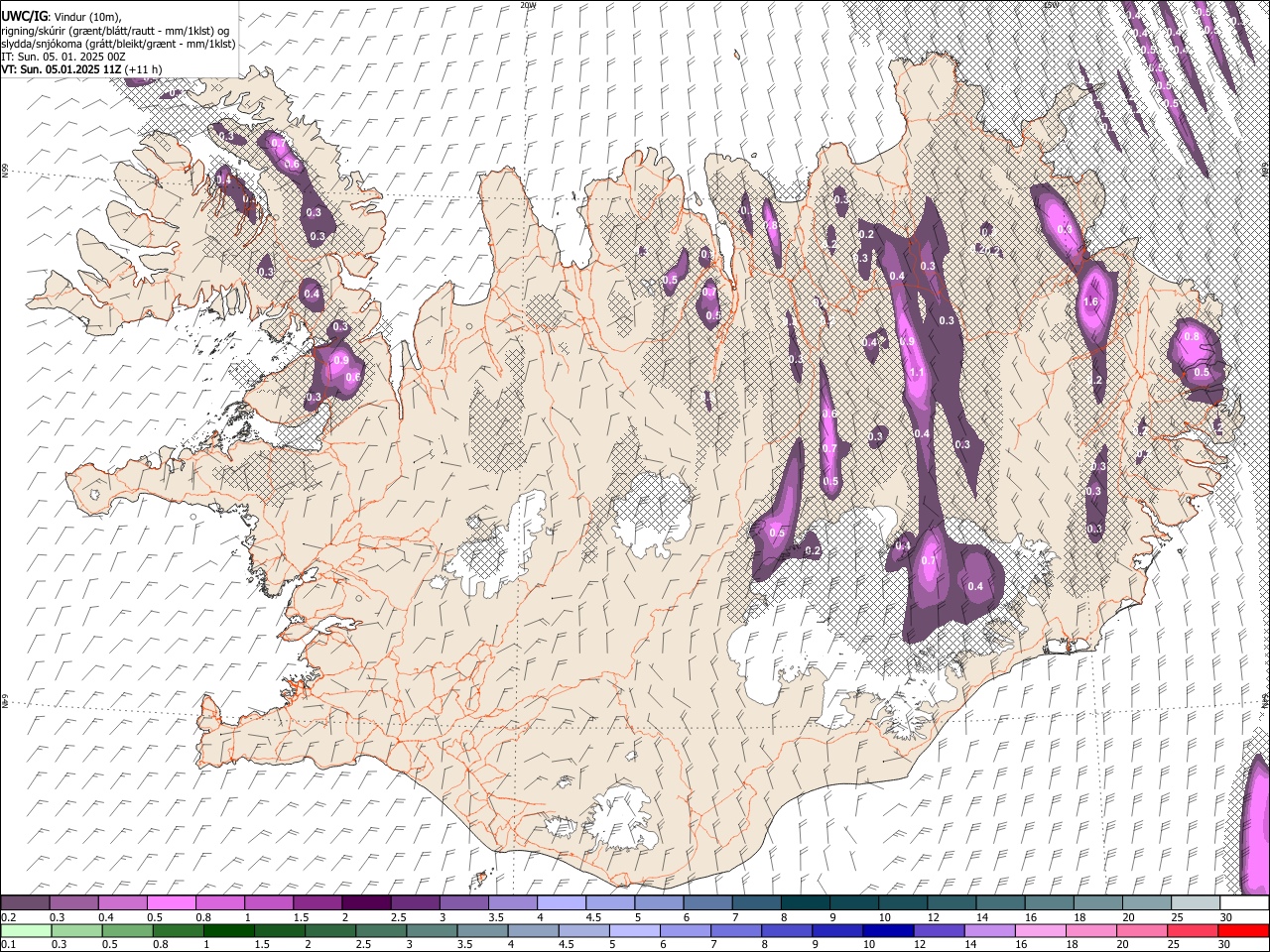Click the 'VT: Sun. 05.01.2025 11Z (+11 h)' line
This screenshot has height=952, width=1270.
click(x=81, y=69)
